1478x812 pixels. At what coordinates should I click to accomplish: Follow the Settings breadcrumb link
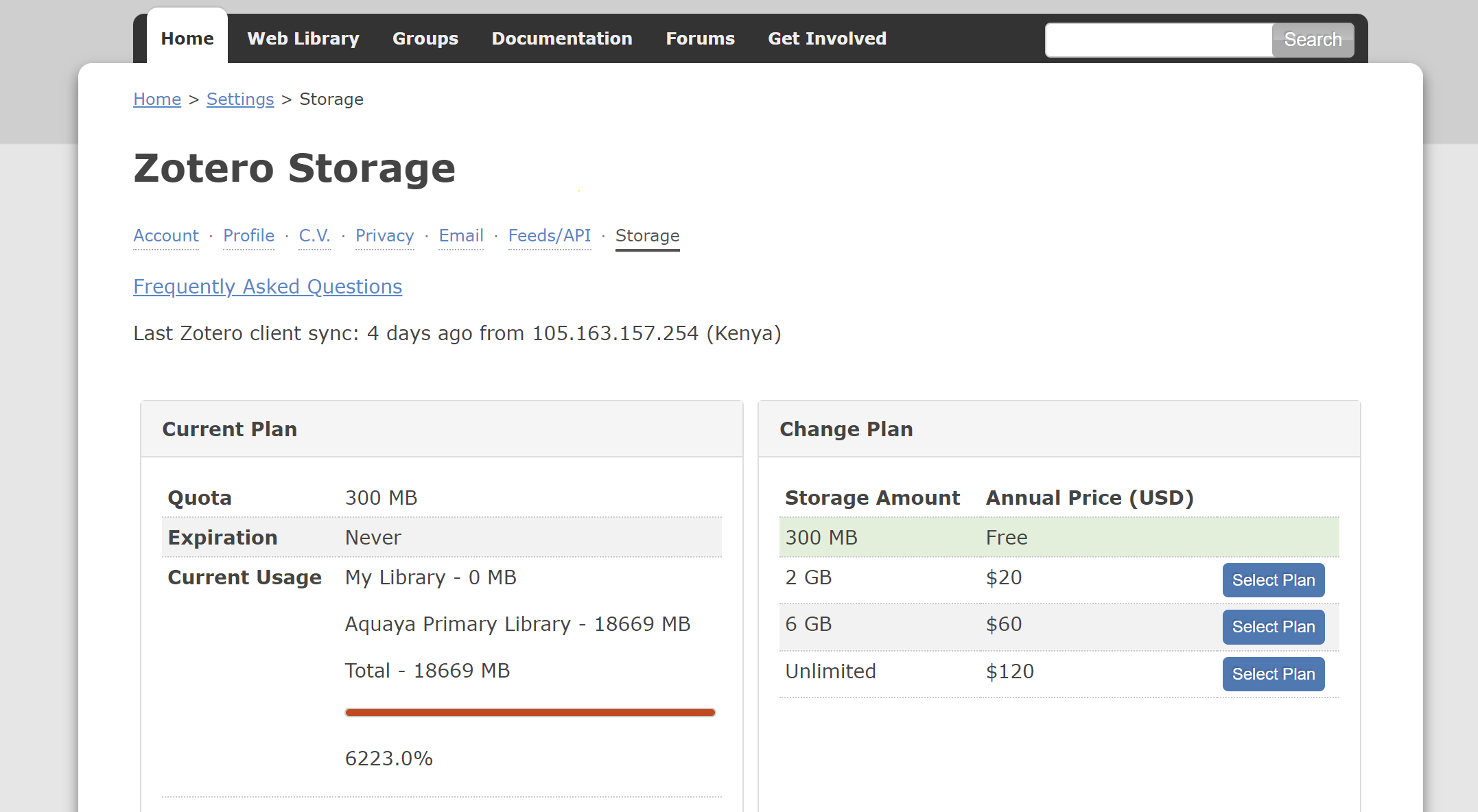(240, 99)
